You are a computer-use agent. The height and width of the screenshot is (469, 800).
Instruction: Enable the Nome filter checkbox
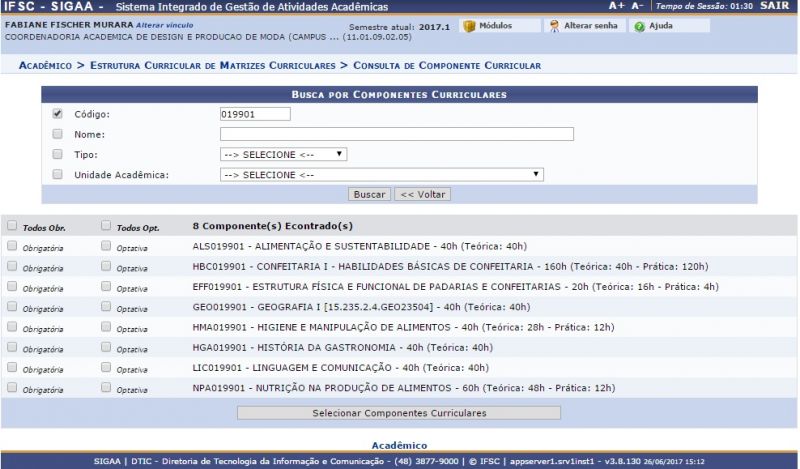coord(57,134)
